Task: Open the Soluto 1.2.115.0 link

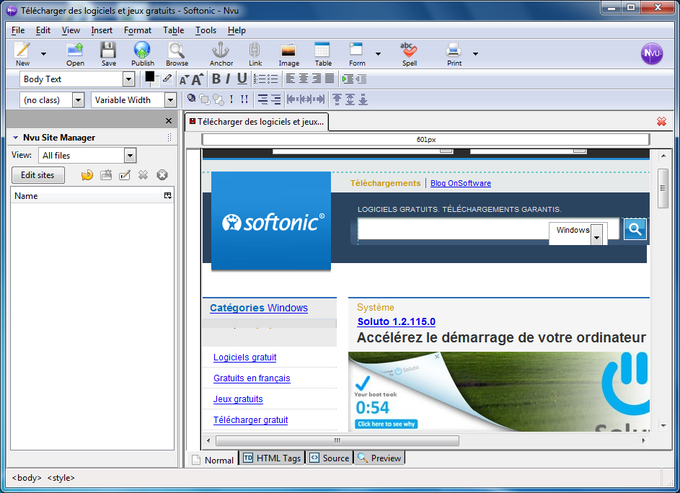Action: (396, 322)
